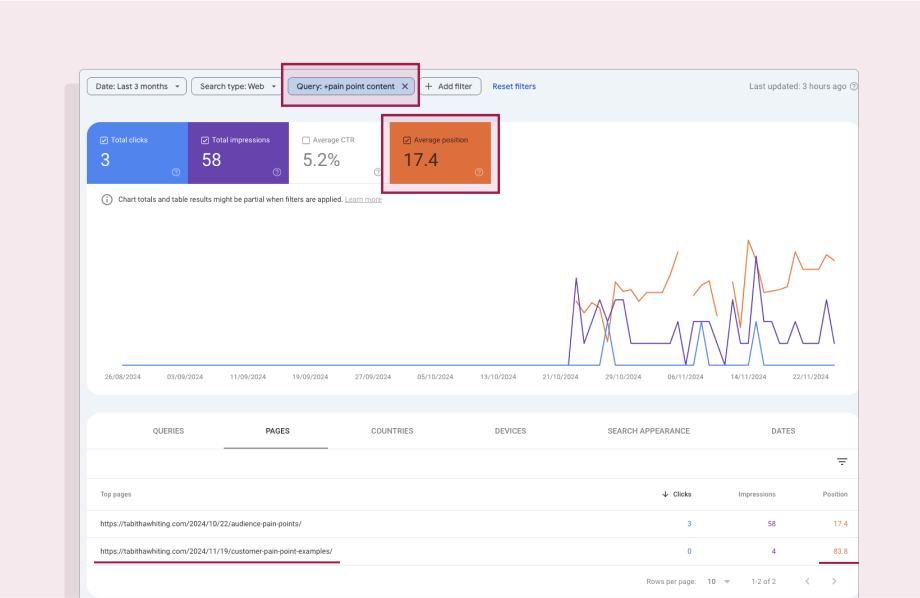Remove the Query pain point content filter chip
The width and height of the screenshot is (920, 598).
click(405, 86)
